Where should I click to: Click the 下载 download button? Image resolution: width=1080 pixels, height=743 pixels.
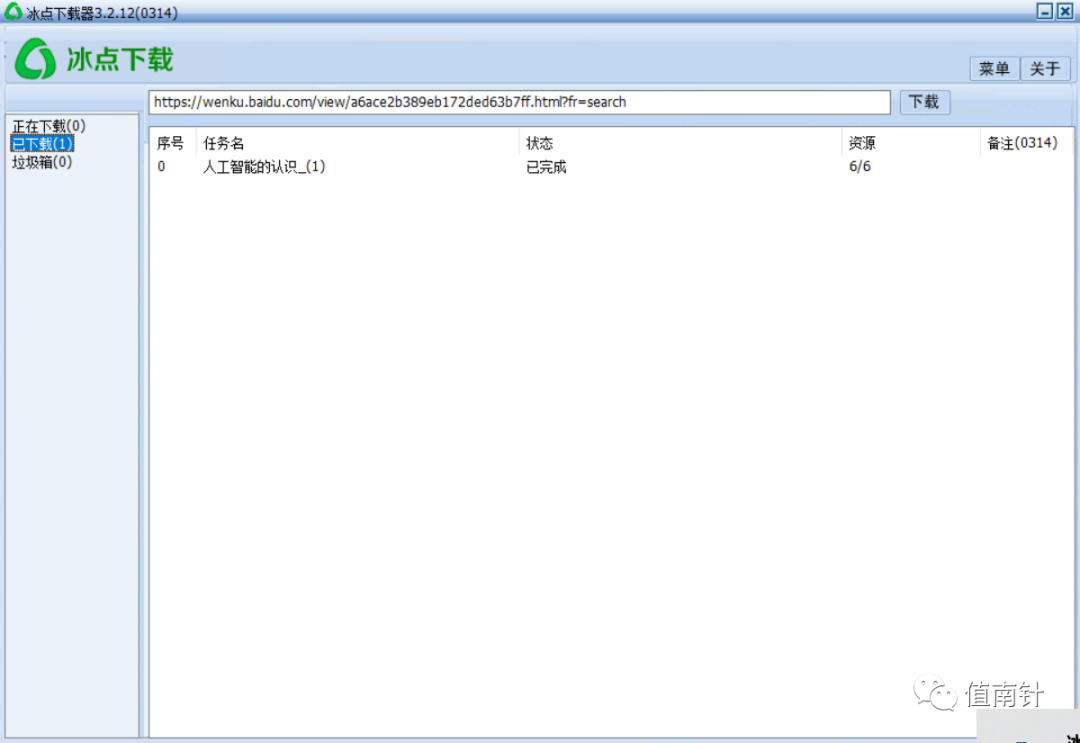(925, 103)
